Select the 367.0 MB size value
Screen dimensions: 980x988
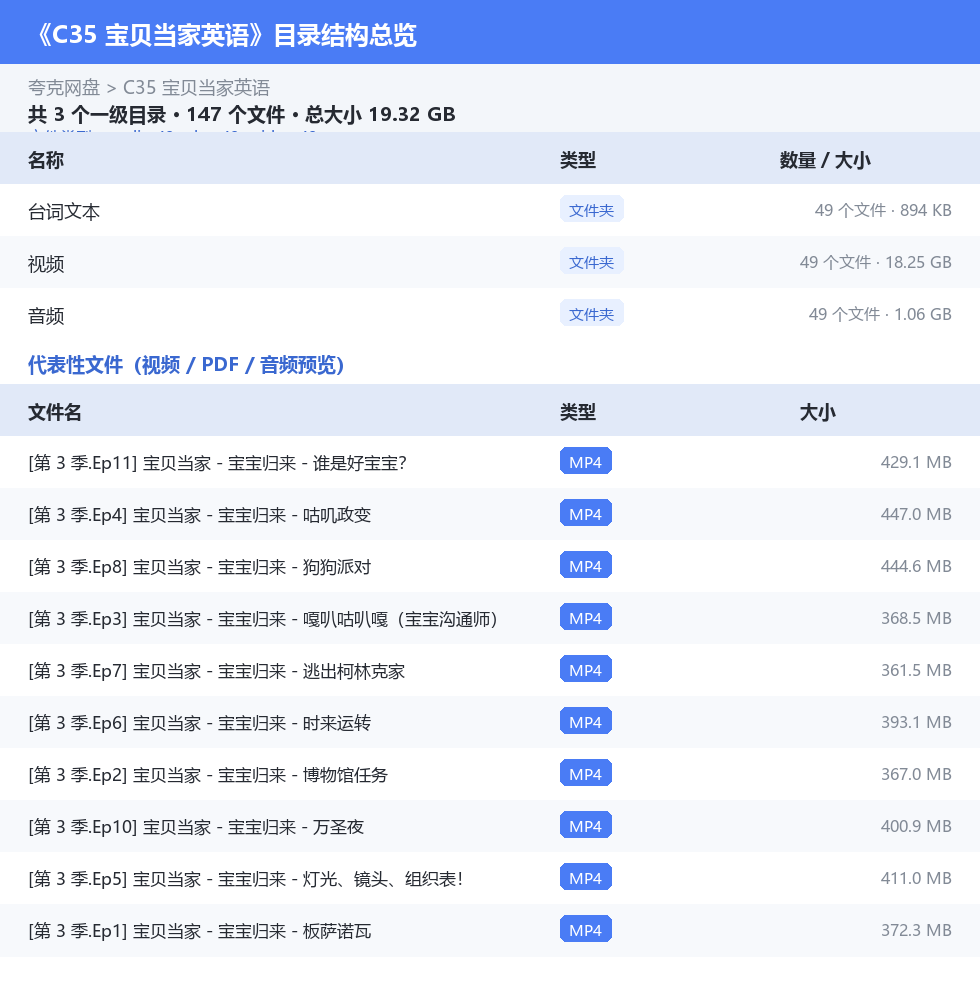(x=916, y=774)
